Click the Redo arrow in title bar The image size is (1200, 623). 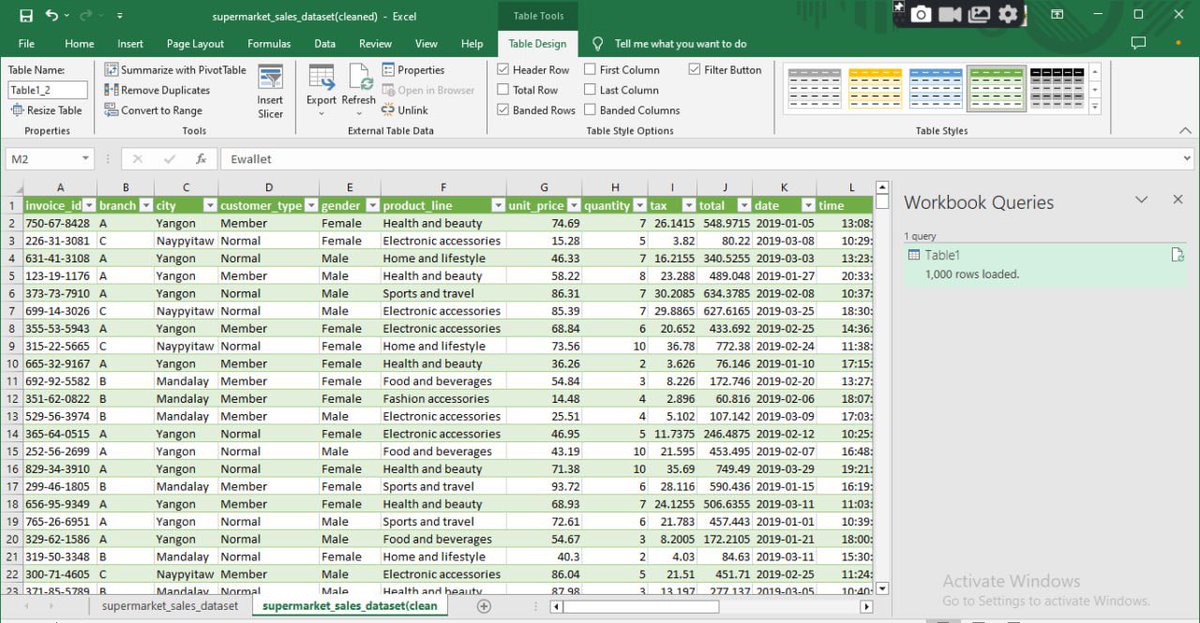tap(85, 16)
